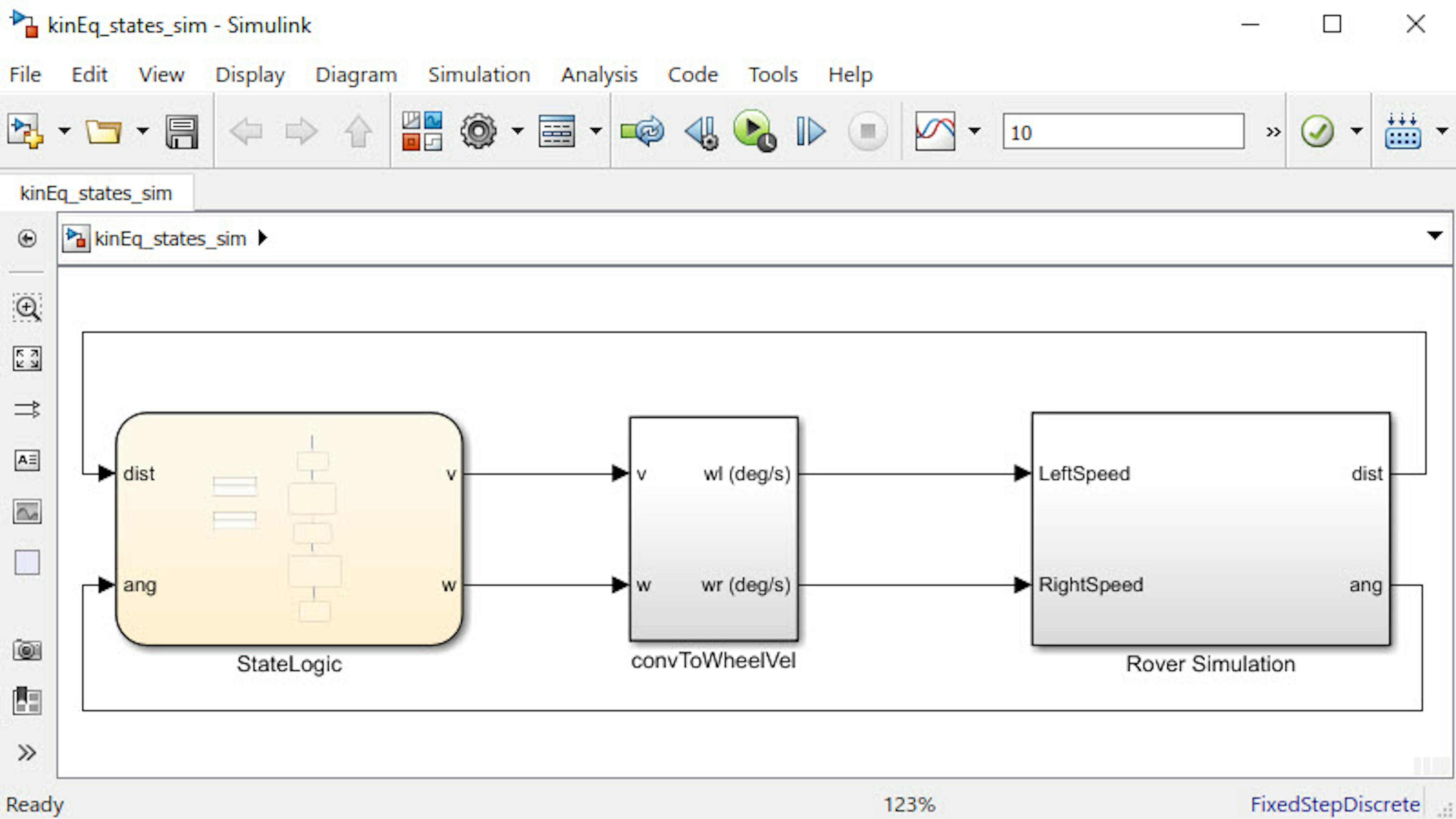
Task: Open the Code menu
Action: click(x=693, y=74)
